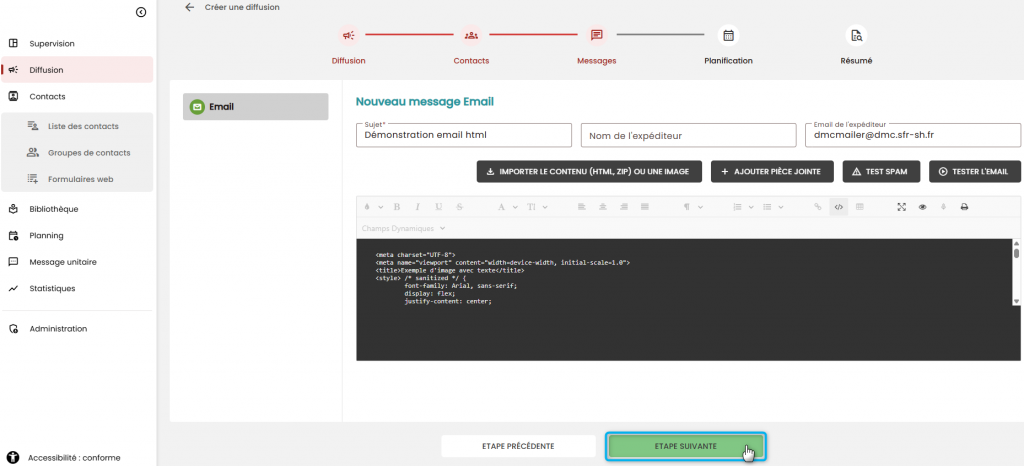Click the back arrow next to Créer une diffusion

190,7
